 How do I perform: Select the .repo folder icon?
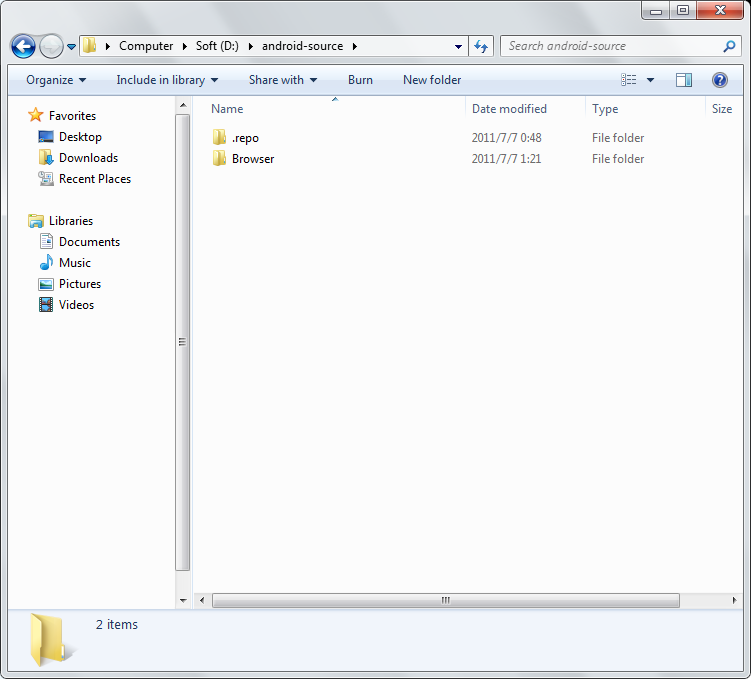coord(219,137)
